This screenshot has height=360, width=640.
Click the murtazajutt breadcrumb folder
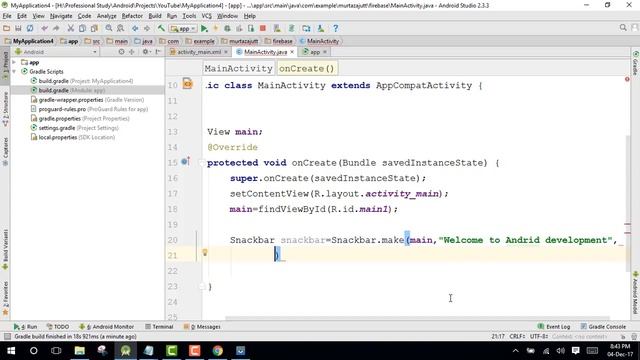[240, 41]
